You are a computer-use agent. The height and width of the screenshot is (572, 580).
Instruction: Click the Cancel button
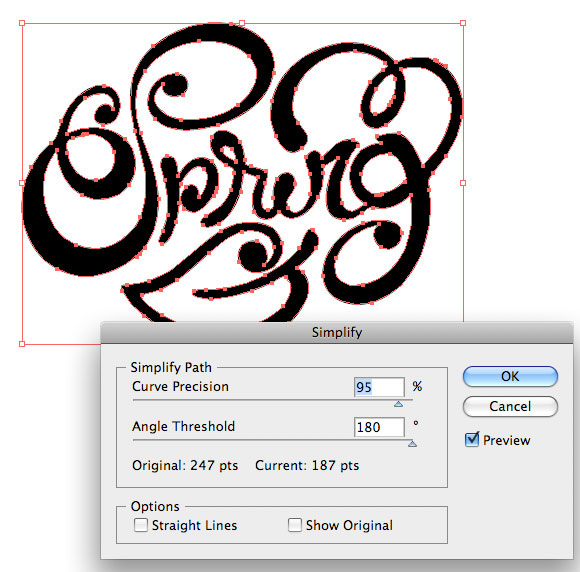(x=510, y=406)
